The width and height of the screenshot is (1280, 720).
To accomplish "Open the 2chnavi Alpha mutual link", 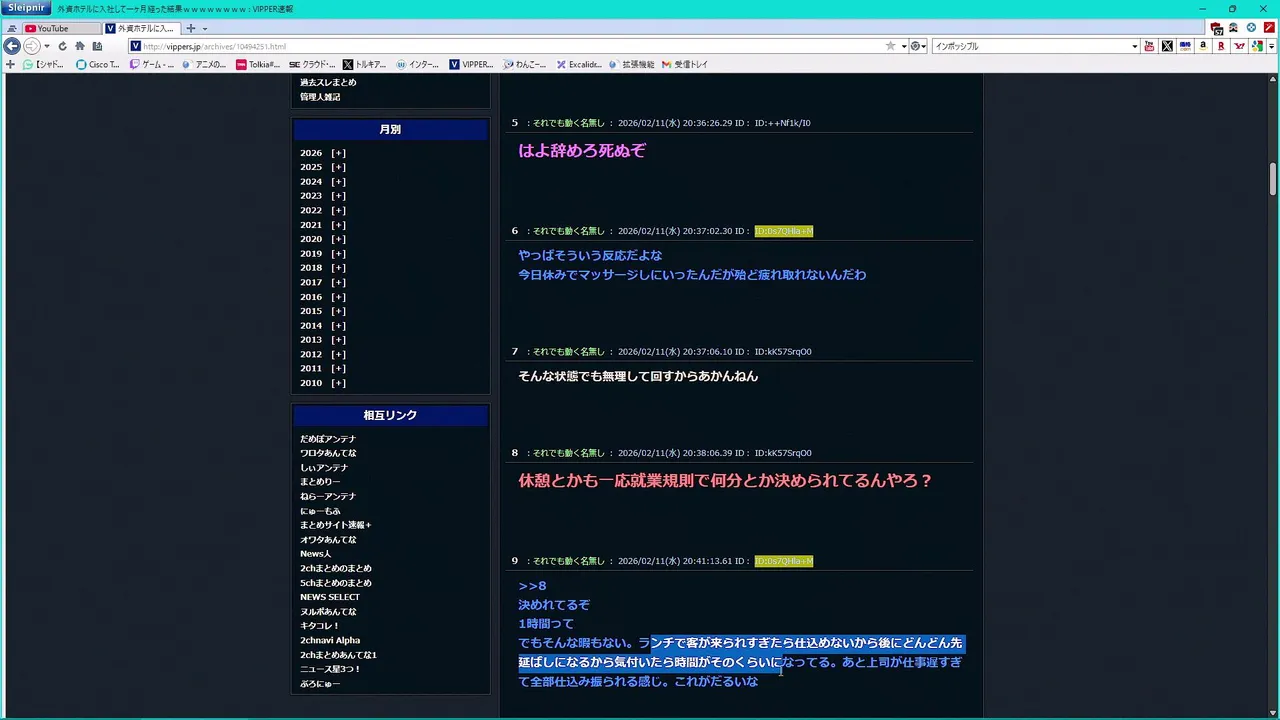I will coord(330,640).
